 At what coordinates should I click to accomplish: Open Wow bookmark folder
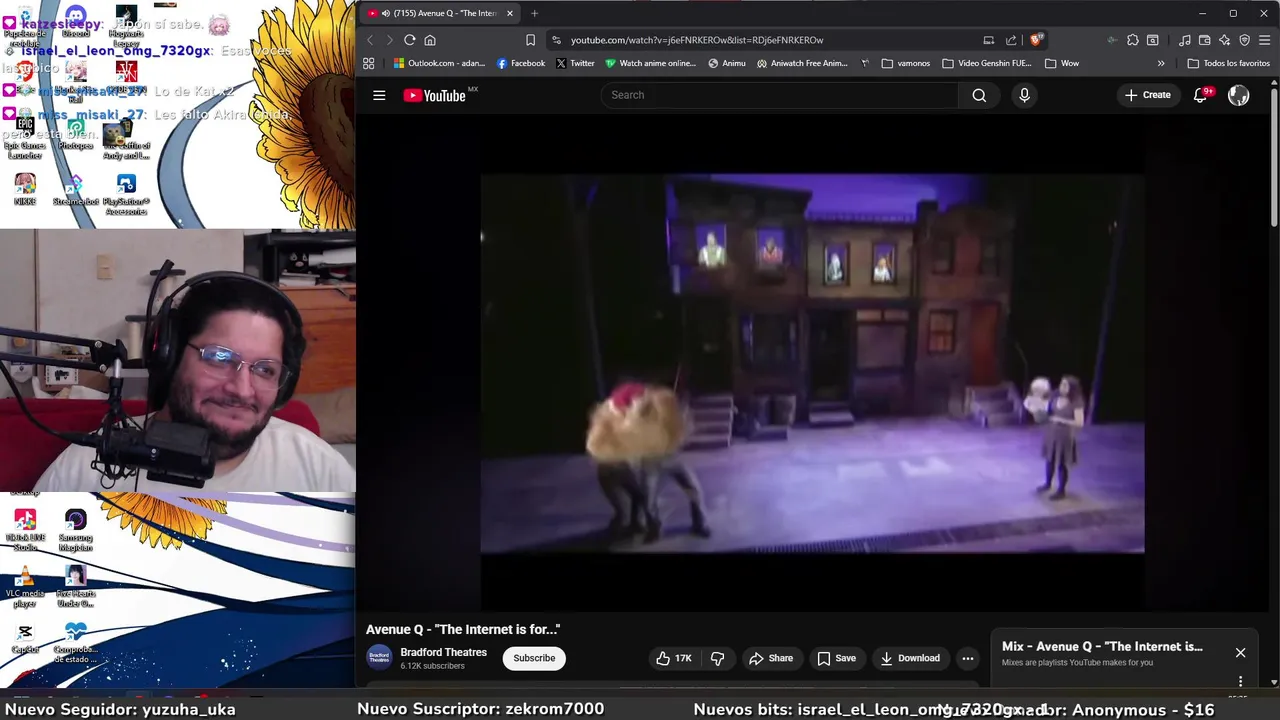click(1062, 63)
